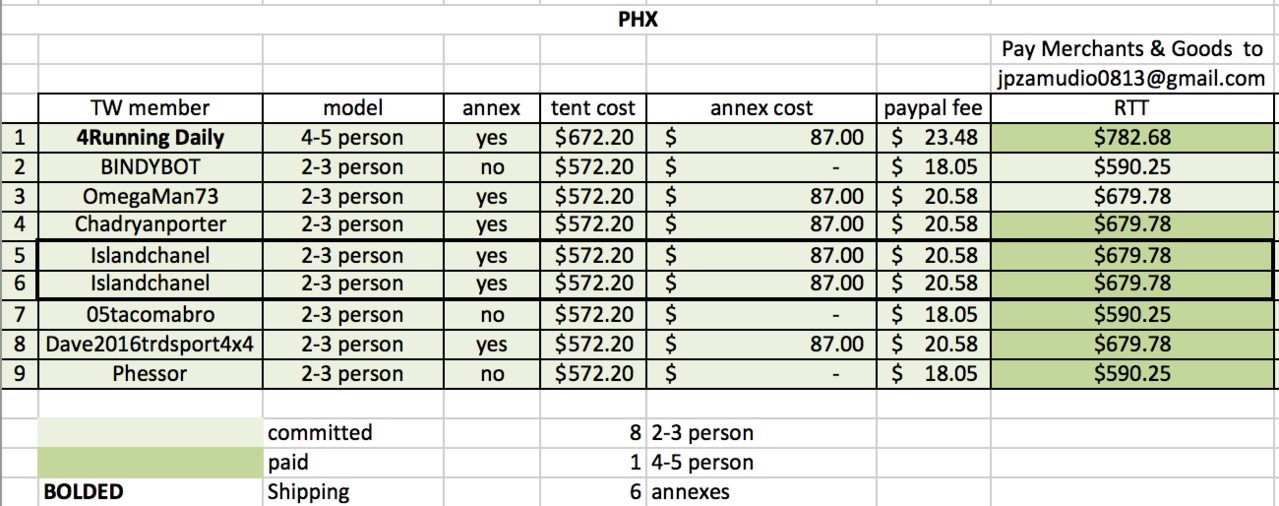Select the 4Running Daily member cell
The image size is (1279, 506).
(x=150, y=137)
